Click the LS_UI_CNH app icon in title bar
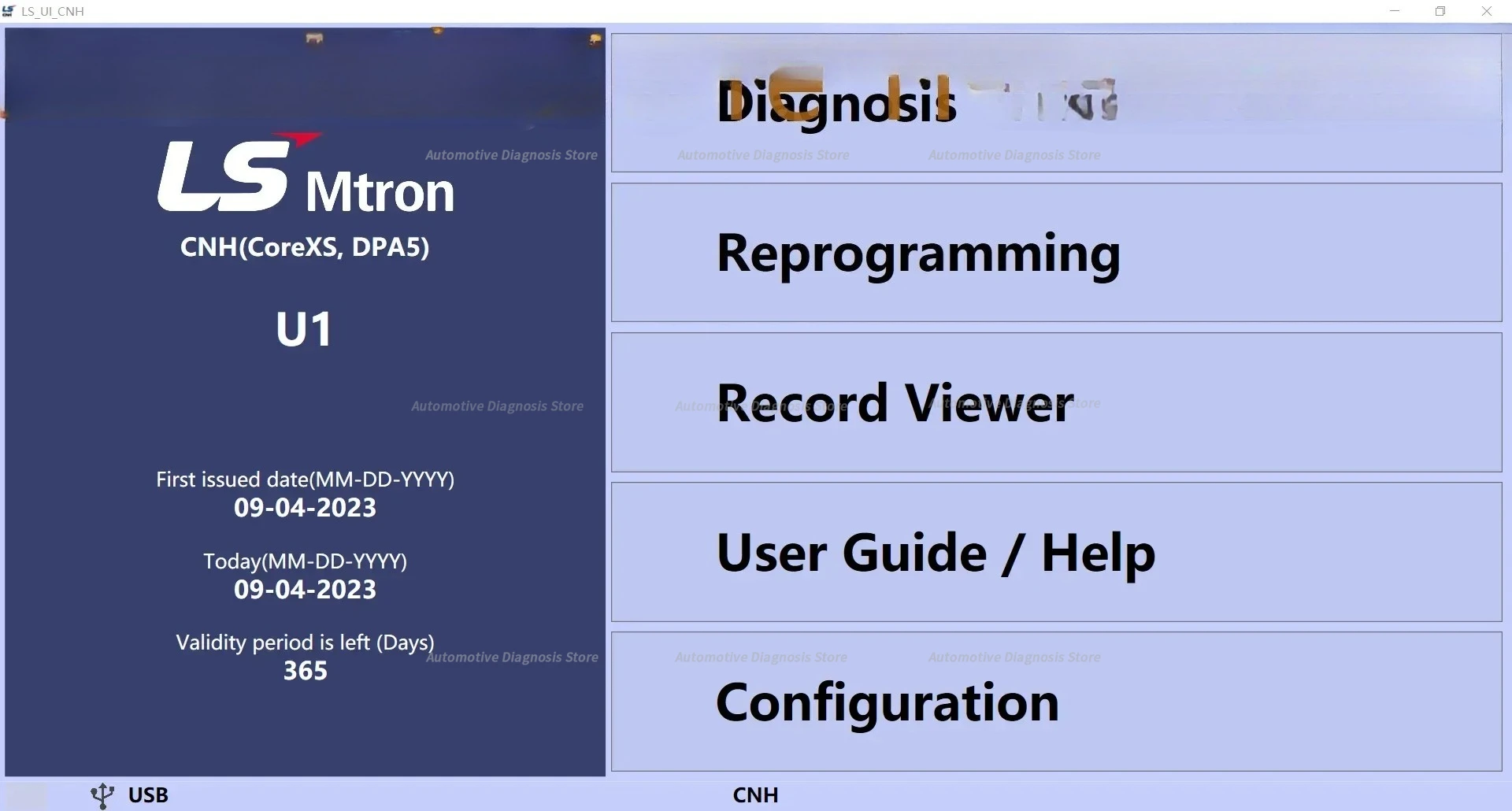This screenshot has width=1512, height=811. (9, 11)
